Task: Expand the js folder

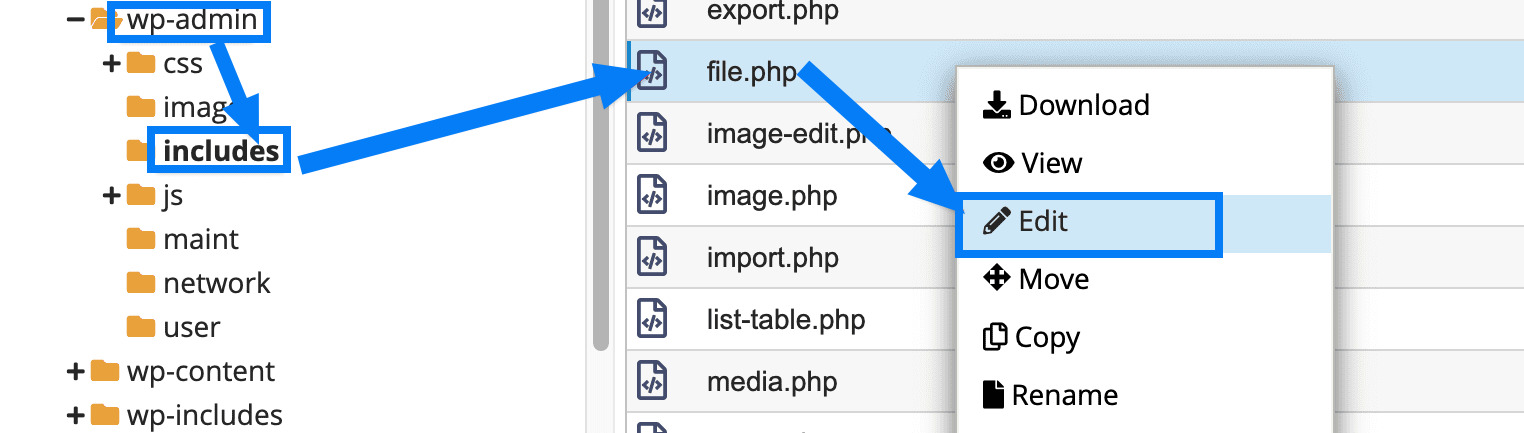Action: [x=112, y=196]
